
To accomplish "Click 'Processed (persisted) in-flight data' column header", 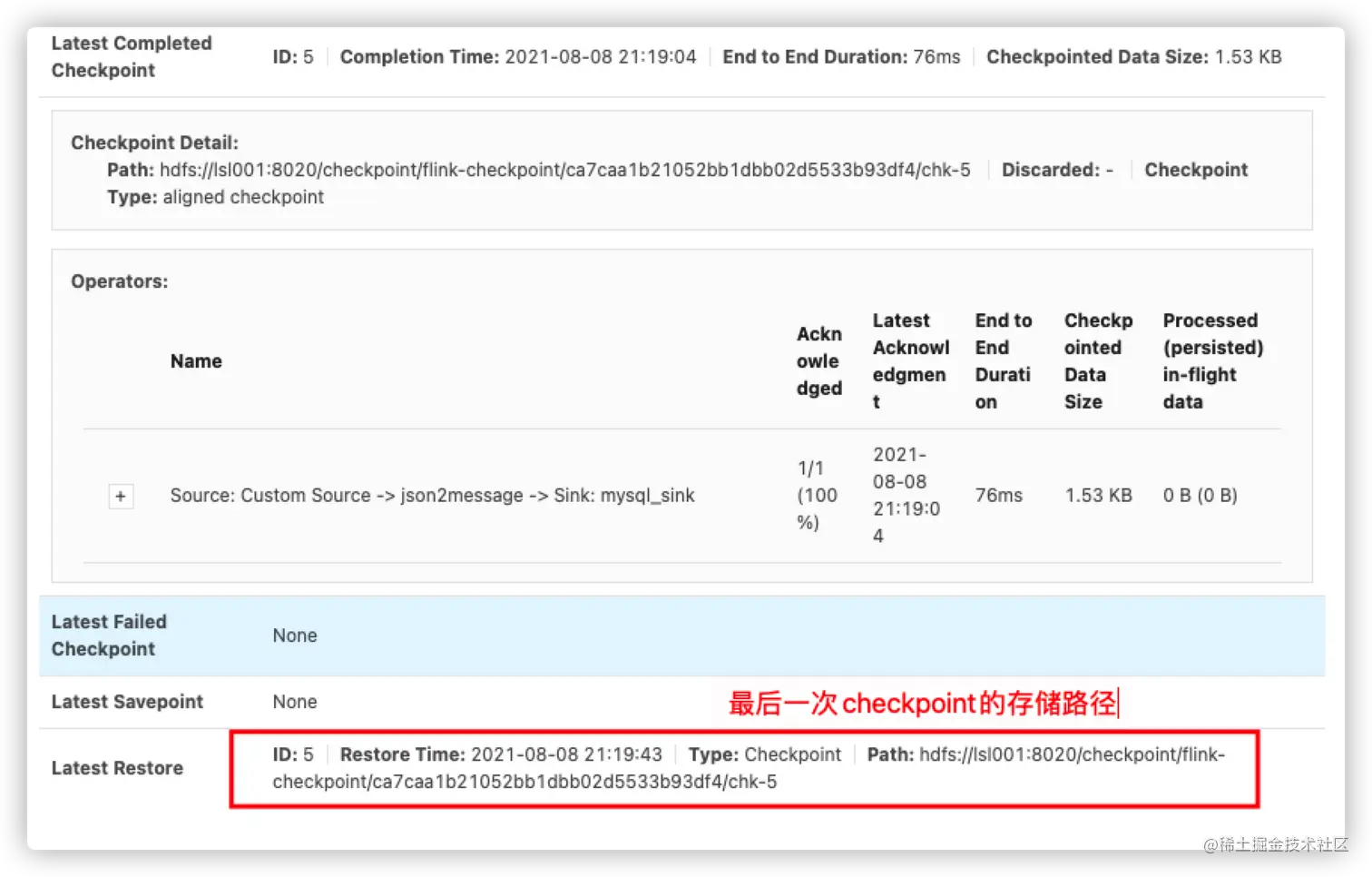I will [1213, 361].
